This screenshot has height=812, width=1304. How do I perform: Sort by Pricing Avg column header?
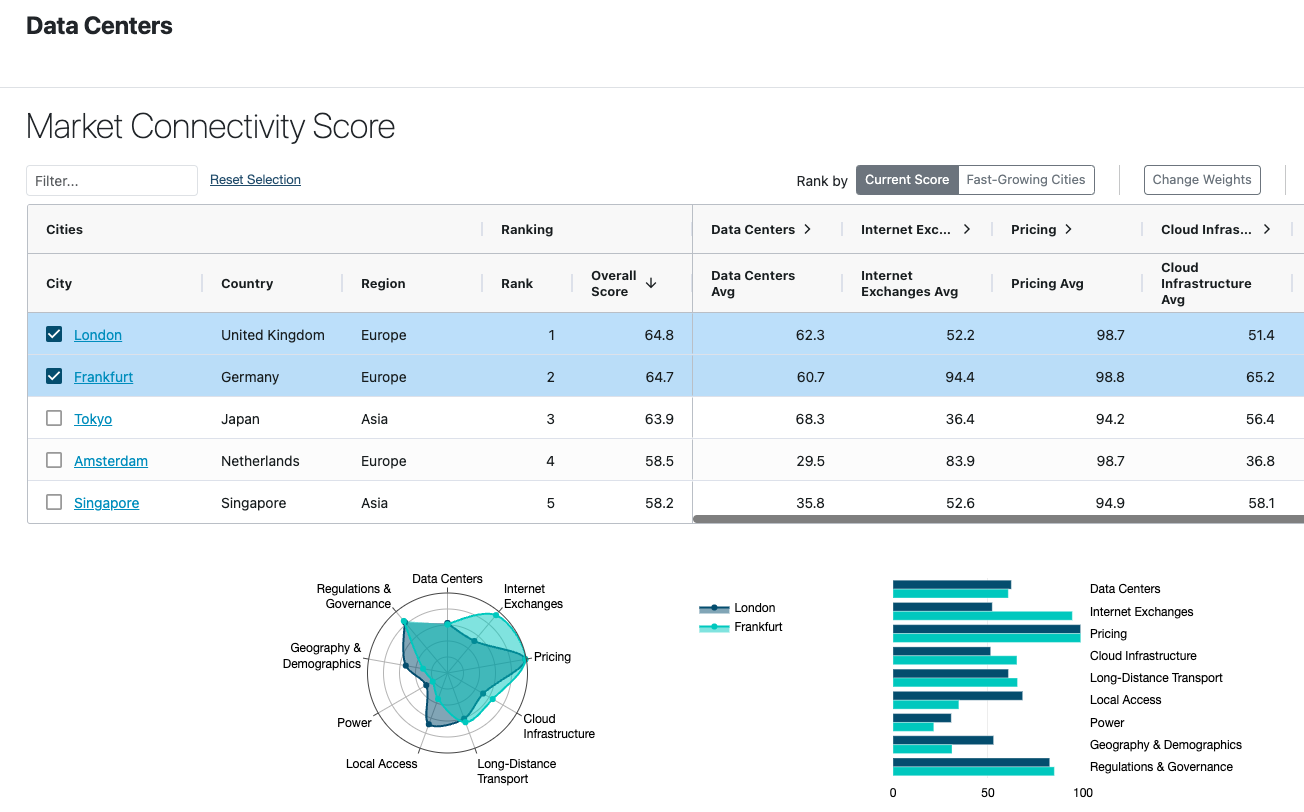[1047, 283]
